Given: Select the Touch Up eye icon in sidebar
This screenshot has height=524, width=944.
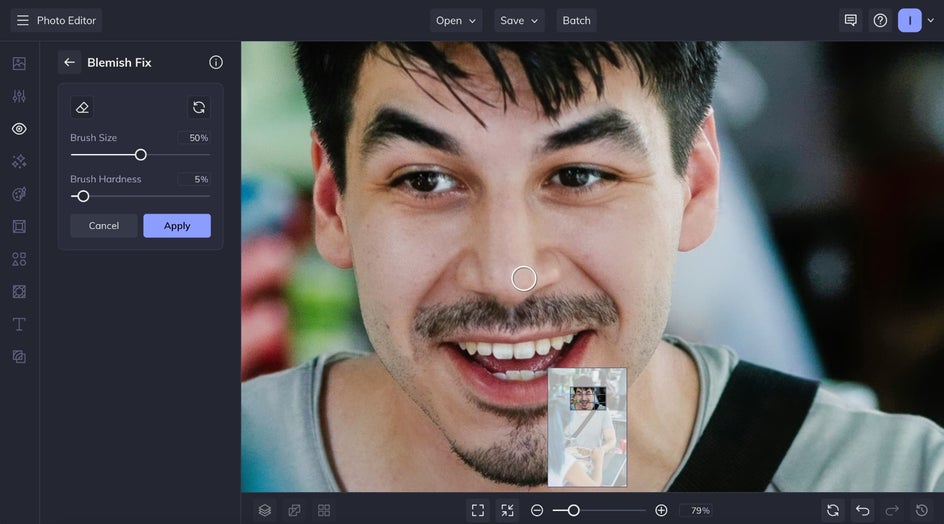Looking at the screenshot, I should pyautogui.click(x=19, y=129).
